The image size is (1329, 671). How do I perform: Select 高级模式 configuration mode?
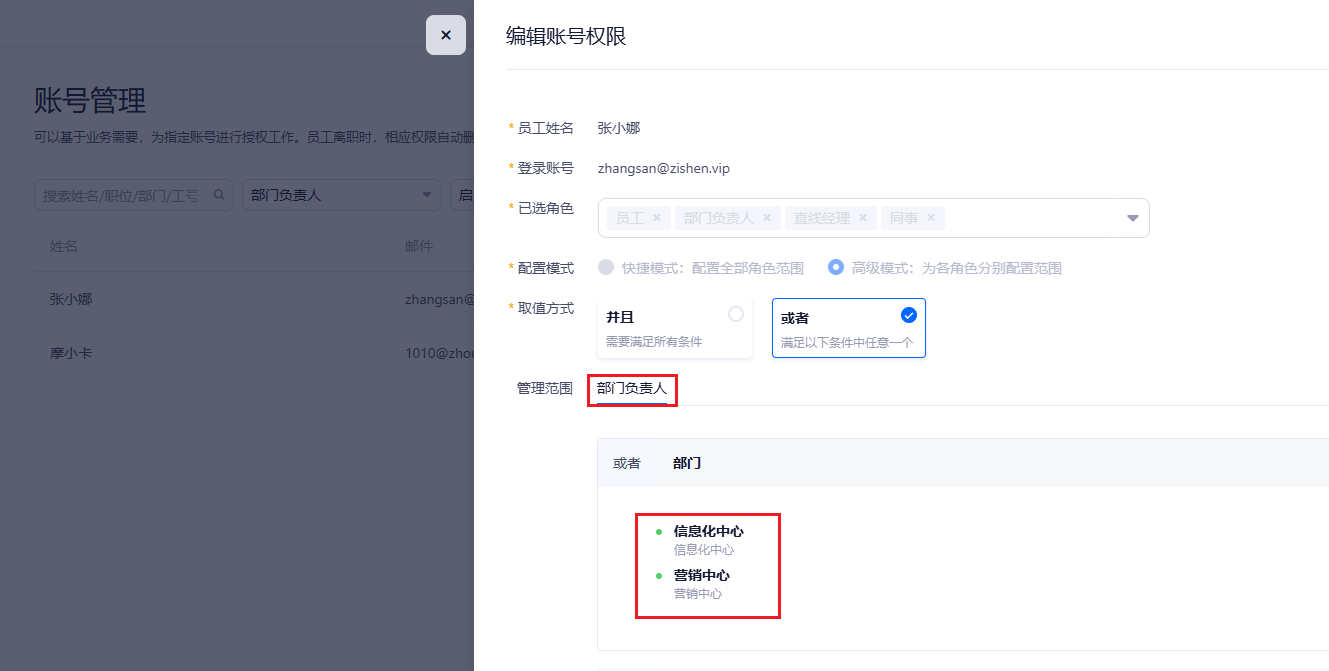tap(836, 268)
